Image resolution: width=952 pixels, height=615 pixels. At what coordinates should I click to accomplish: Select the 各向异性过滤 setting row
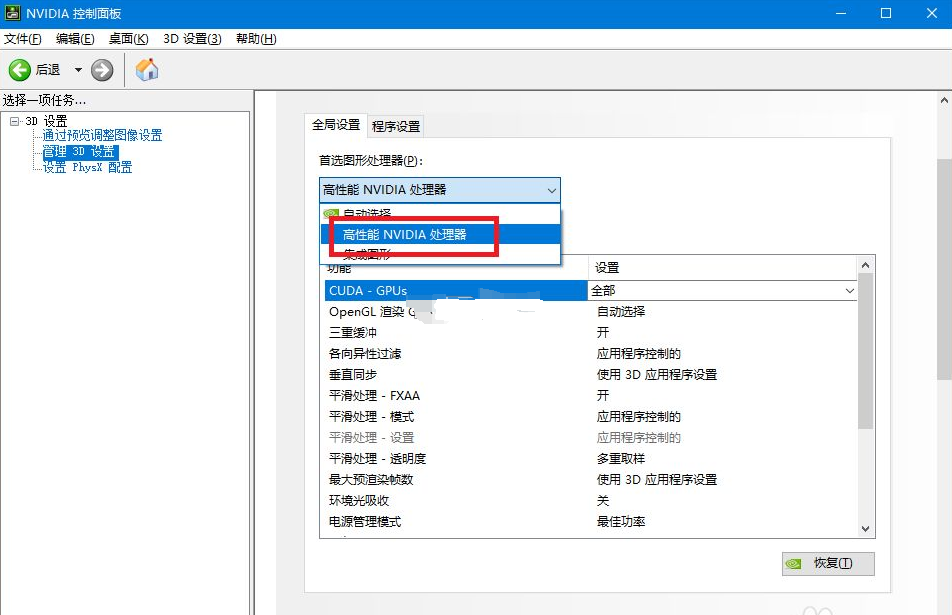[x=591, y=354]
